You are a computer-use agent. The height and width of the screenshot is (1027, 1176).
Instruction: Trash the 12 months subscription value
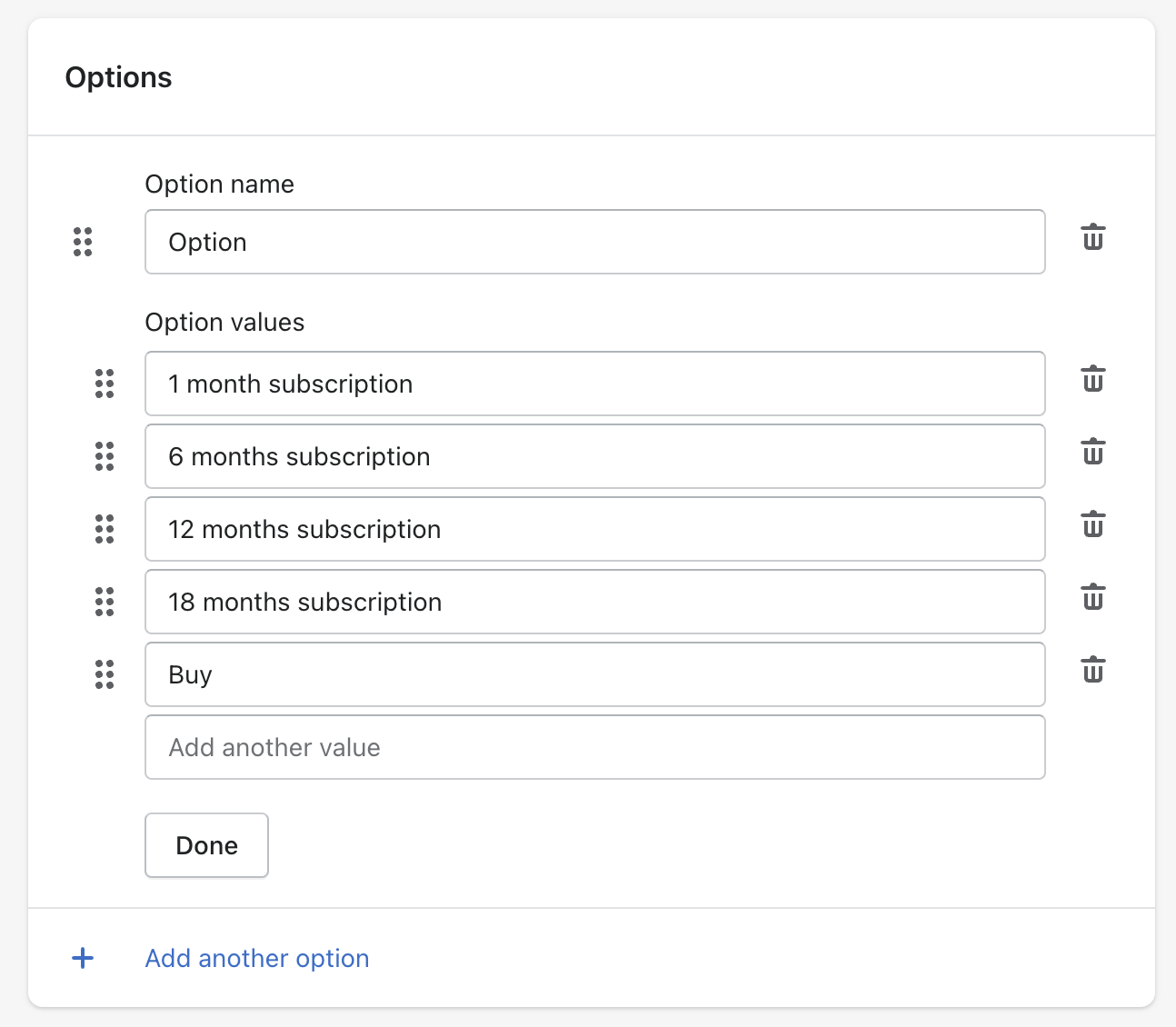point(1092,524)
